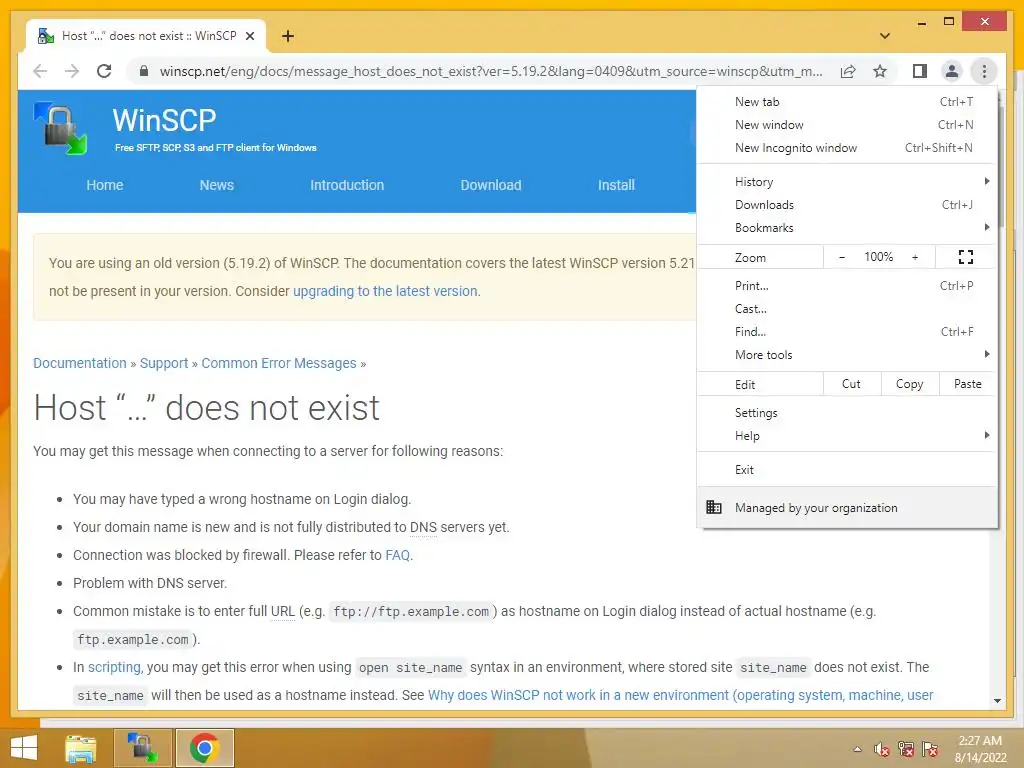
Task: Choose Cast... from the menu
Action: 847,308
